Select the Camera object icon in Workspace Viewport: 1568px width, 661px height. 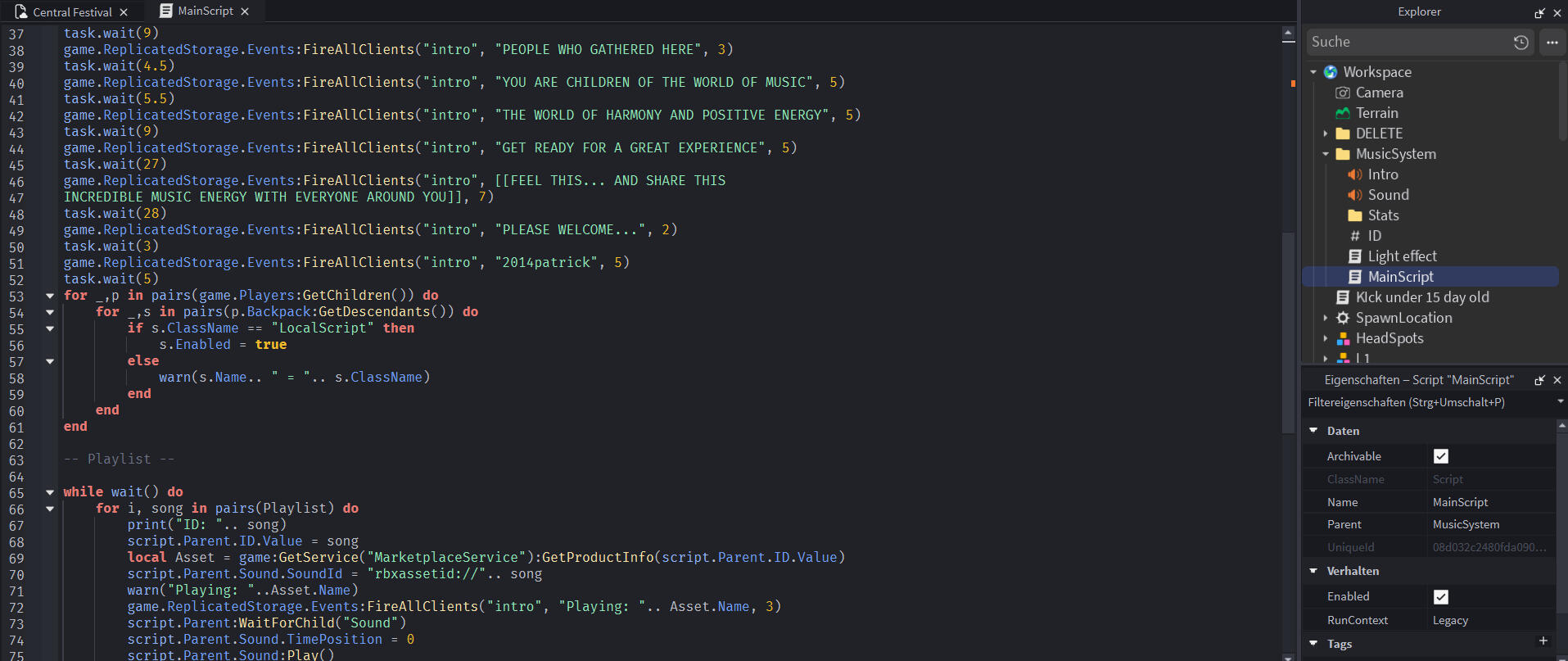1343,93
